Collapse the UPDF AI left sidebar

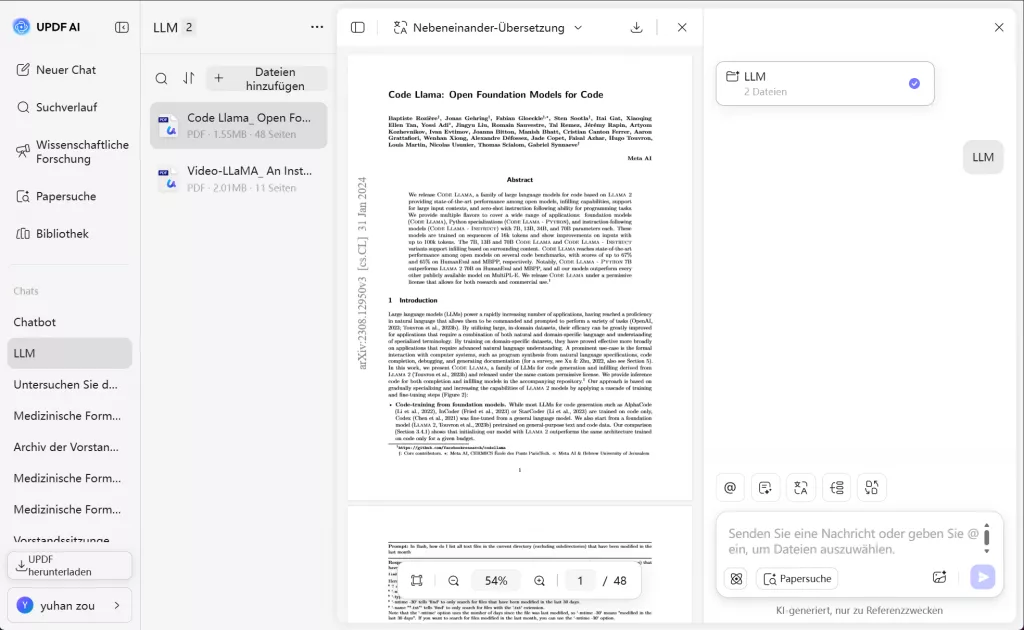tap(121, 27)
